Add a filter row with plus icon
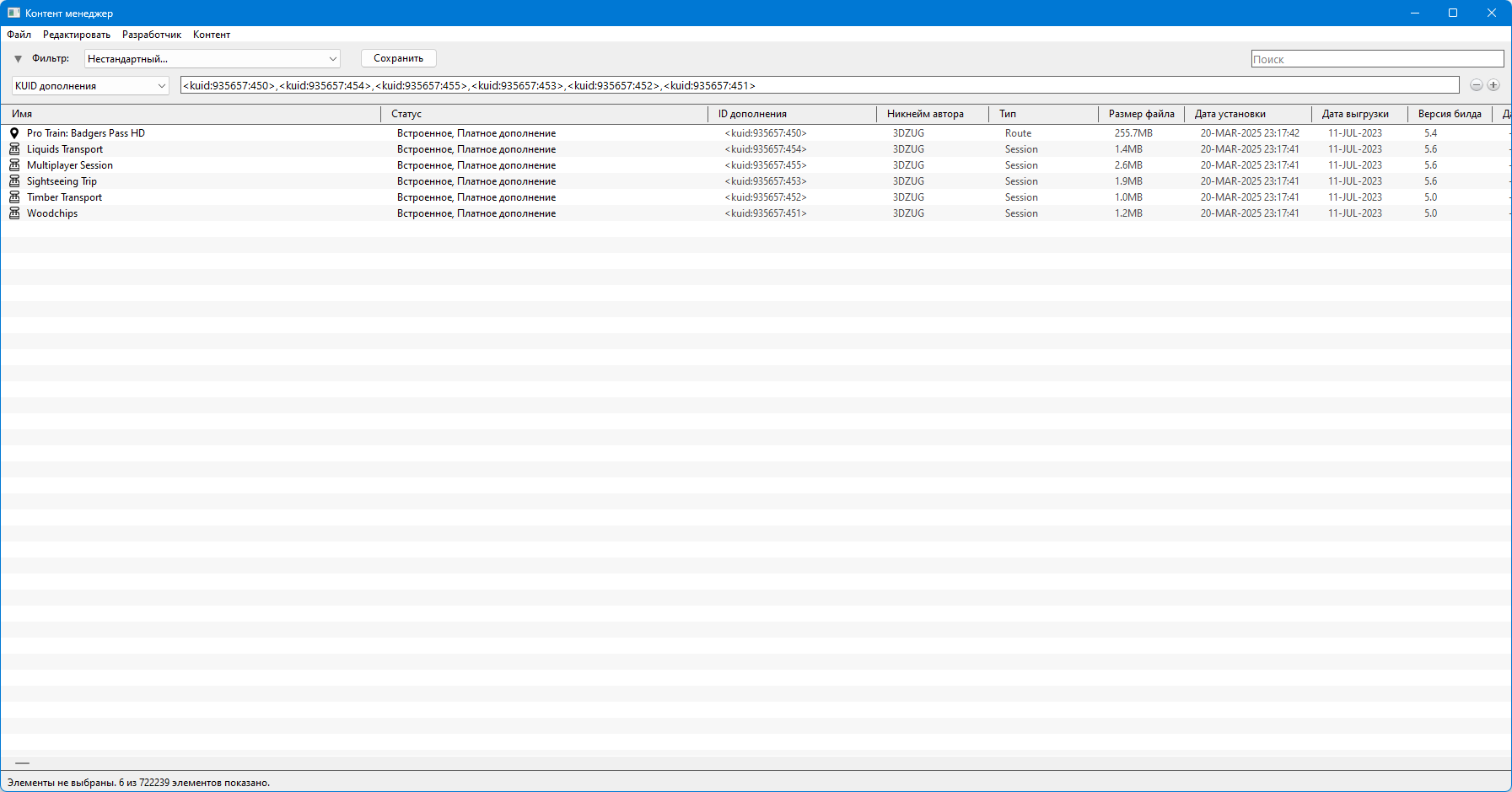 pyautogui.click(x=1493, y=85)
